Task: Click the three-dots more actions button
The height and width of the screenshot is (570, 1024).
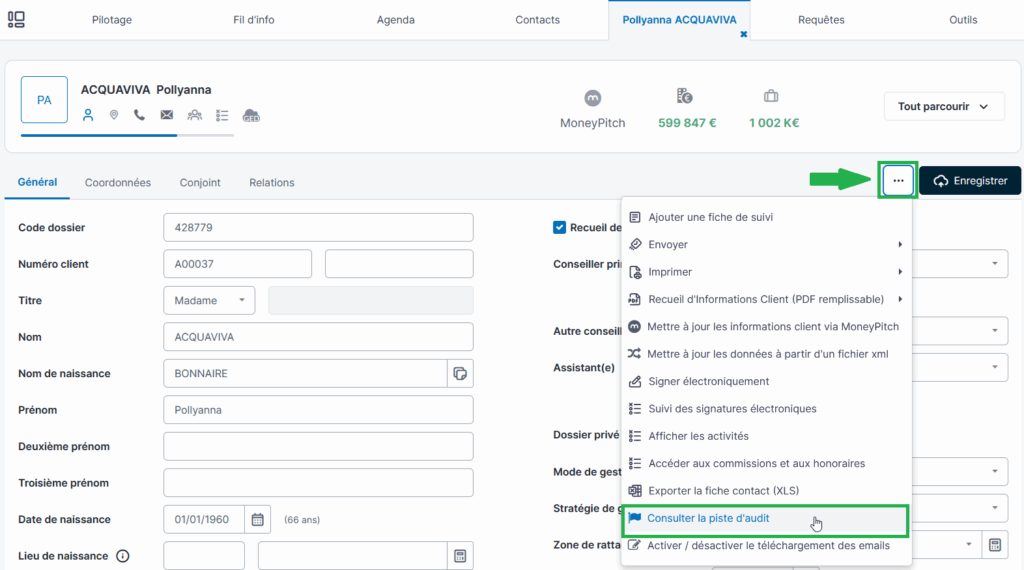Action: [898, 181]
